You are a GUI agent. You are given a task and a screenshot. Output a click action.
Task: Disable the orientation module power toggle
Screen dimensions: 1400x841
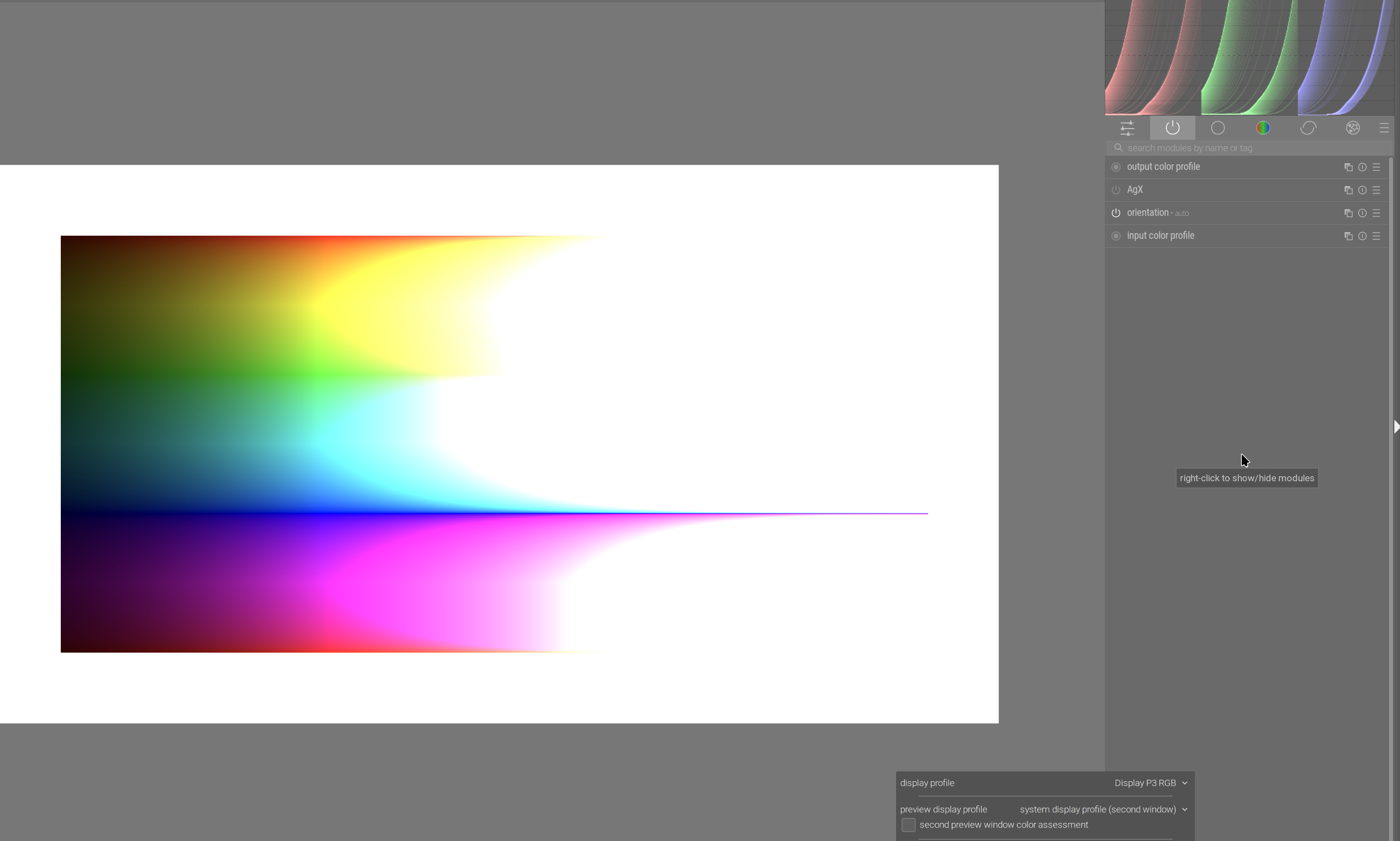tap(1116, 213)
